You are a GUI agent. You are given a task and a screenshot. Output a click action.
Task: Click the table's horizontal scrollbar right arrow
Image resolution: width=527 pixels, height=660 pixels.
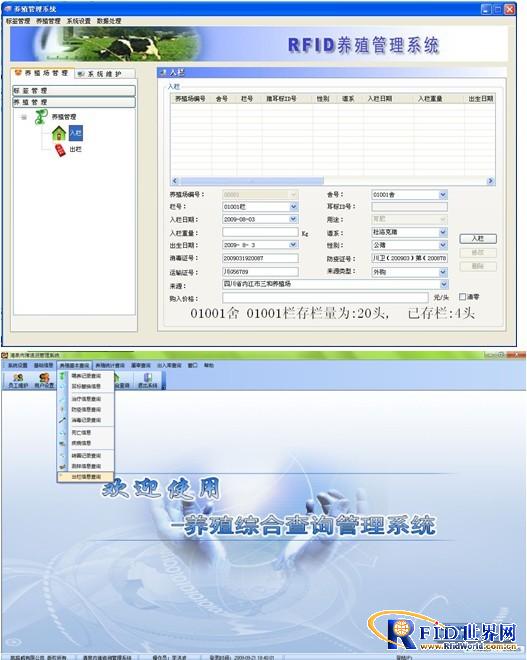click(x=490, y=181)
